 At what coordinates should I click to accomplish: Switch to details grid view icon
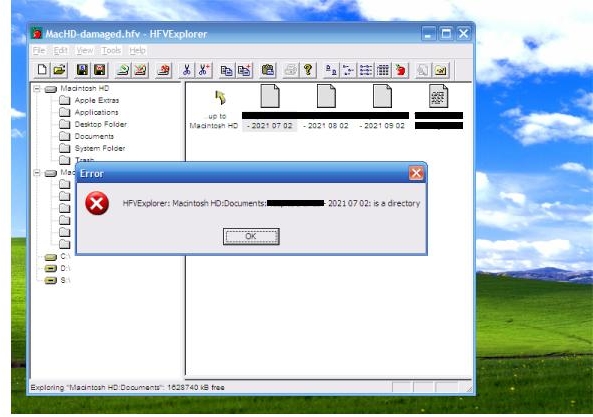click(383, 70)
